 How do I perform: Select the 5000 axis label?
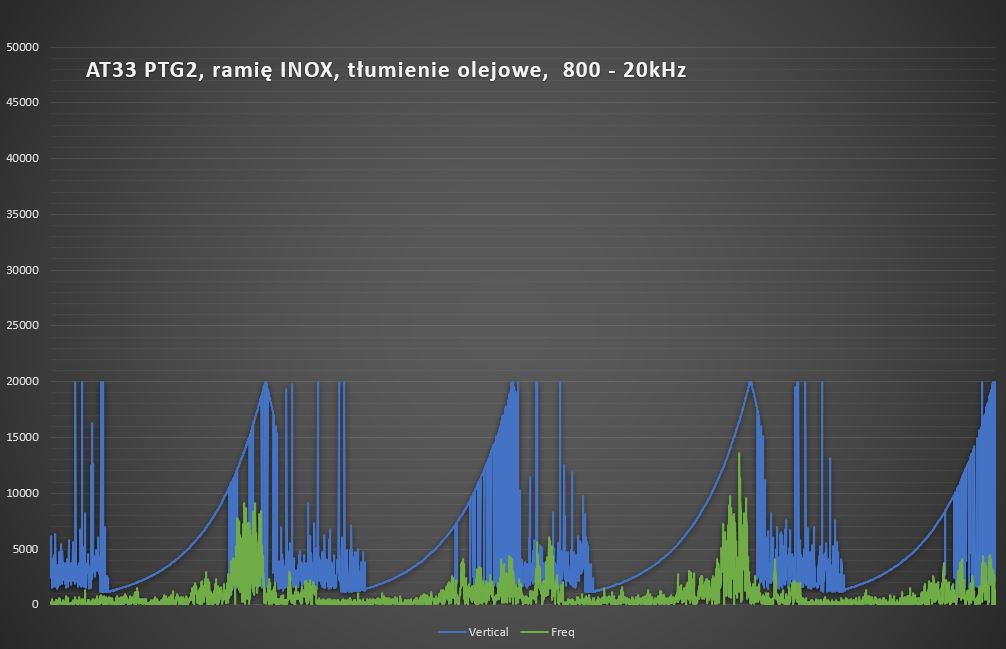coord(26,549)
